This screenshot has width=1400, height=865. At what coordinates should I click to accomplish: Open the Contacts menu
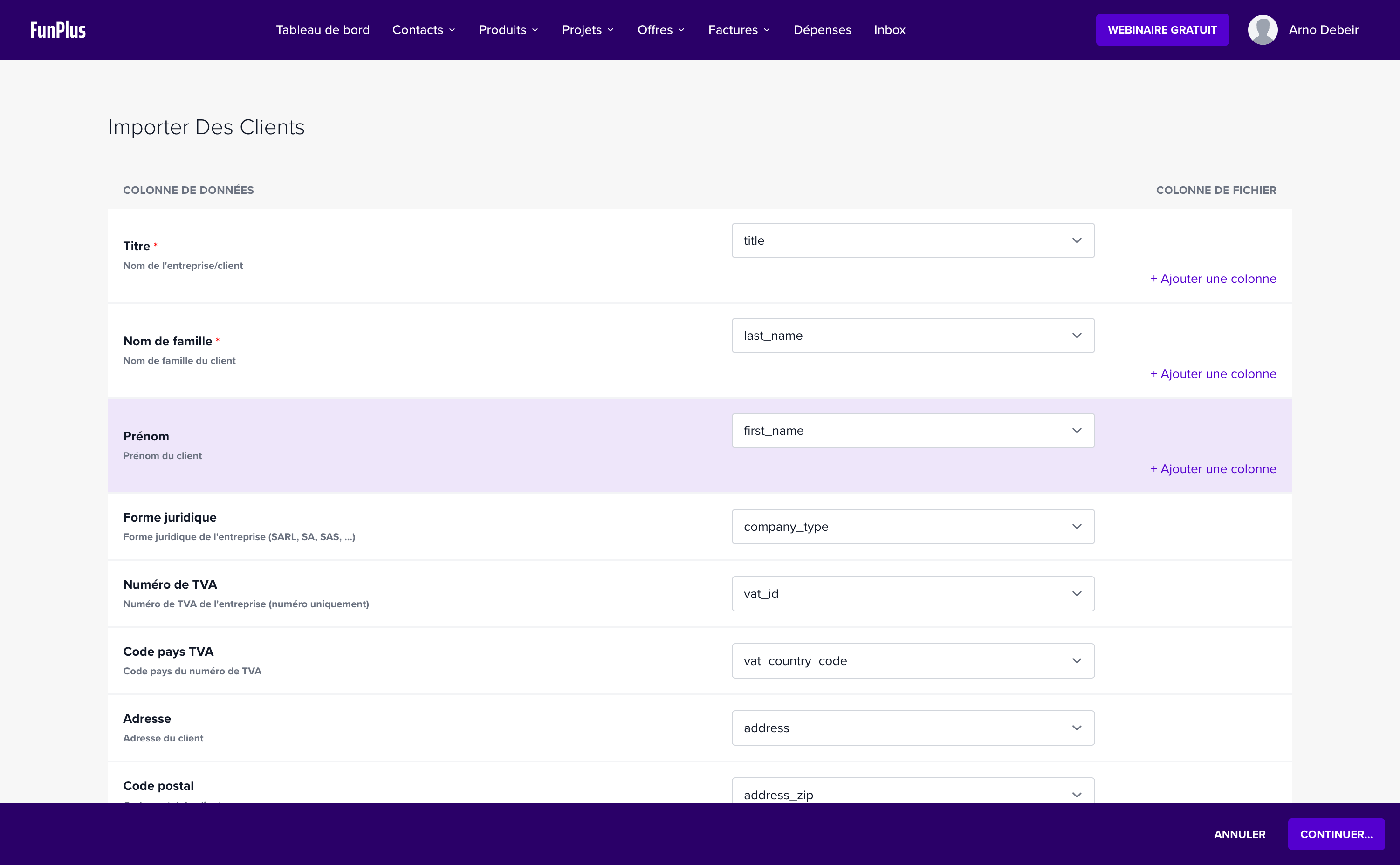pos(423,30)
